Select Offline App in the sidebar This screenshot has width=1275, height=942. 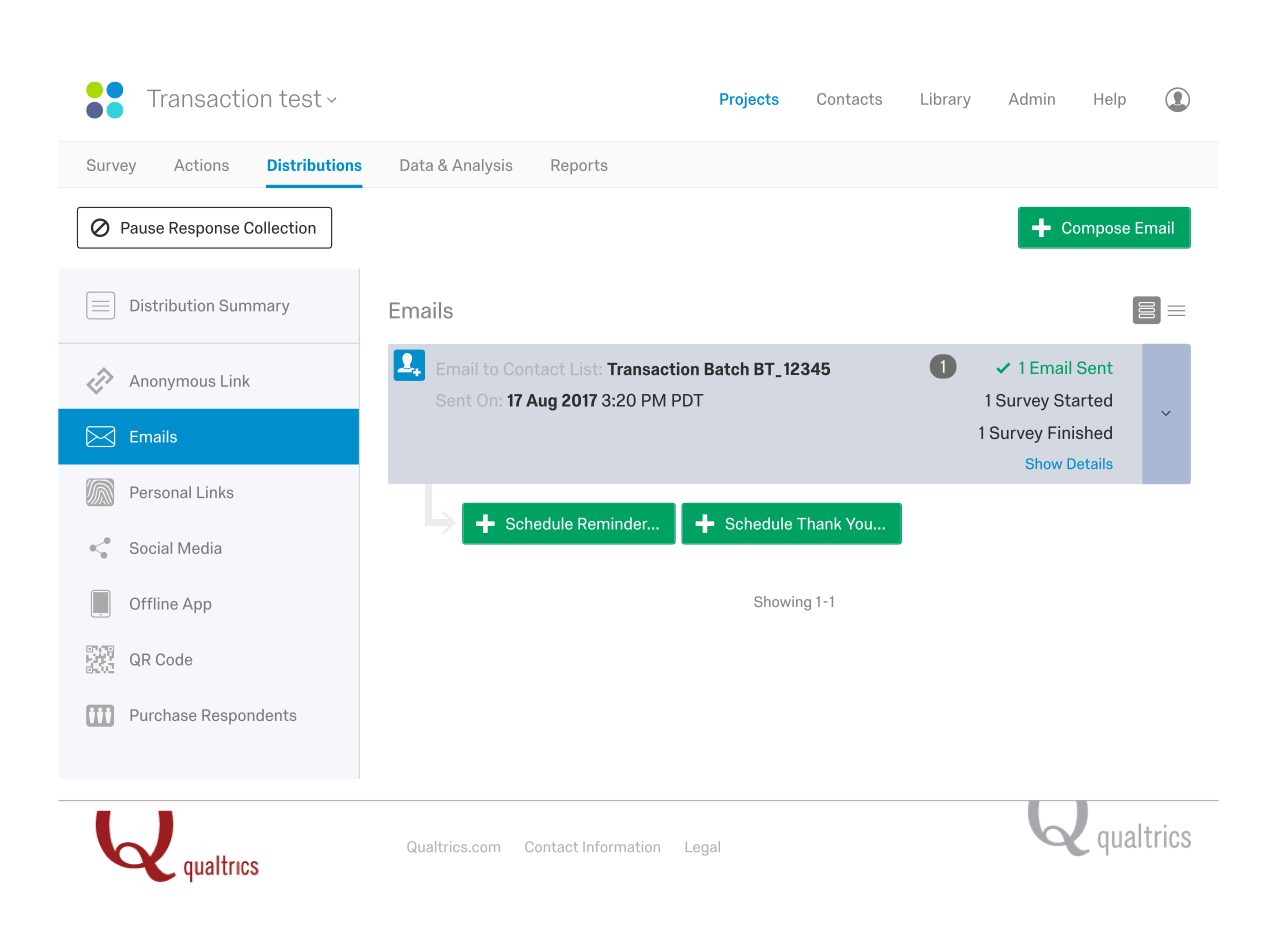click(209, 604)
